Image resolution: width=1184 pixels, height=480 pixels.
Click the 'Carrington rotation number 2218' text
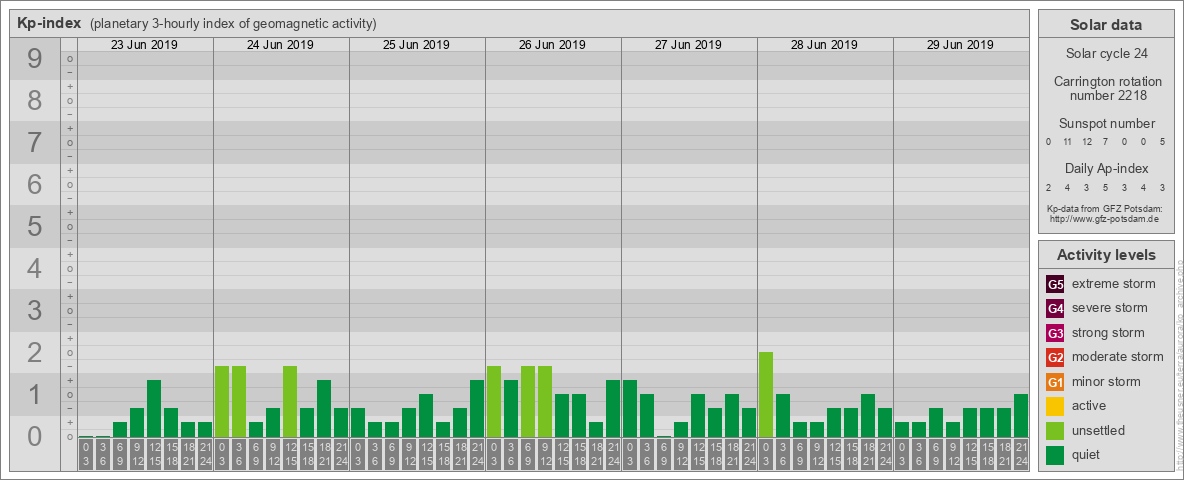point(1108,88)
